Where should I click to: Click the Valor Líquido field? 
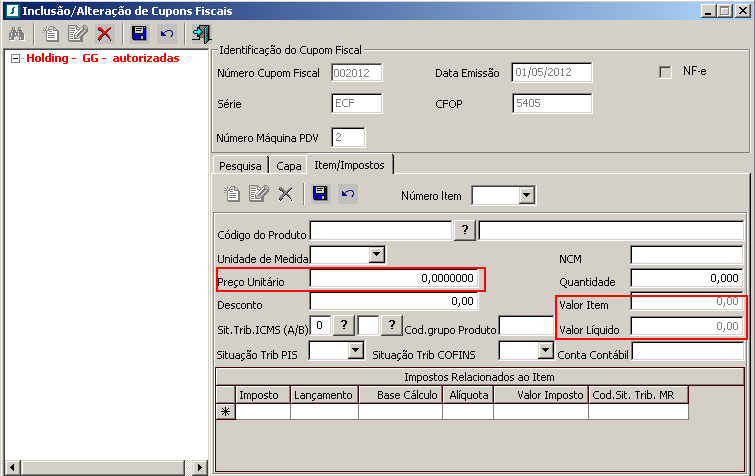tap(687, 326)
